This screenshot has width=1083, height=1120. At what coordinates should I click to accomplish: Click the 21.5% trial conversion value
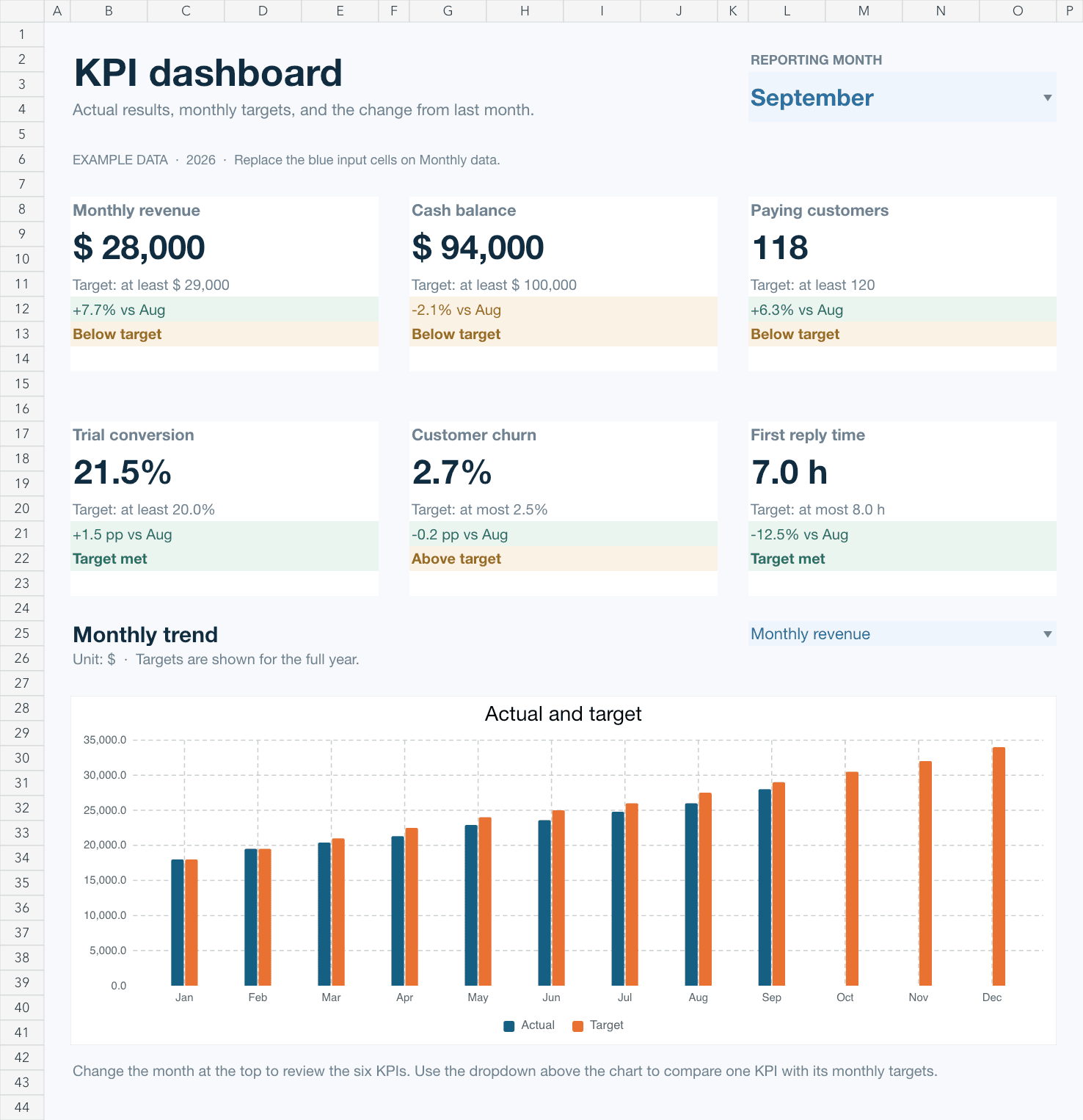[x=123, y=472]
